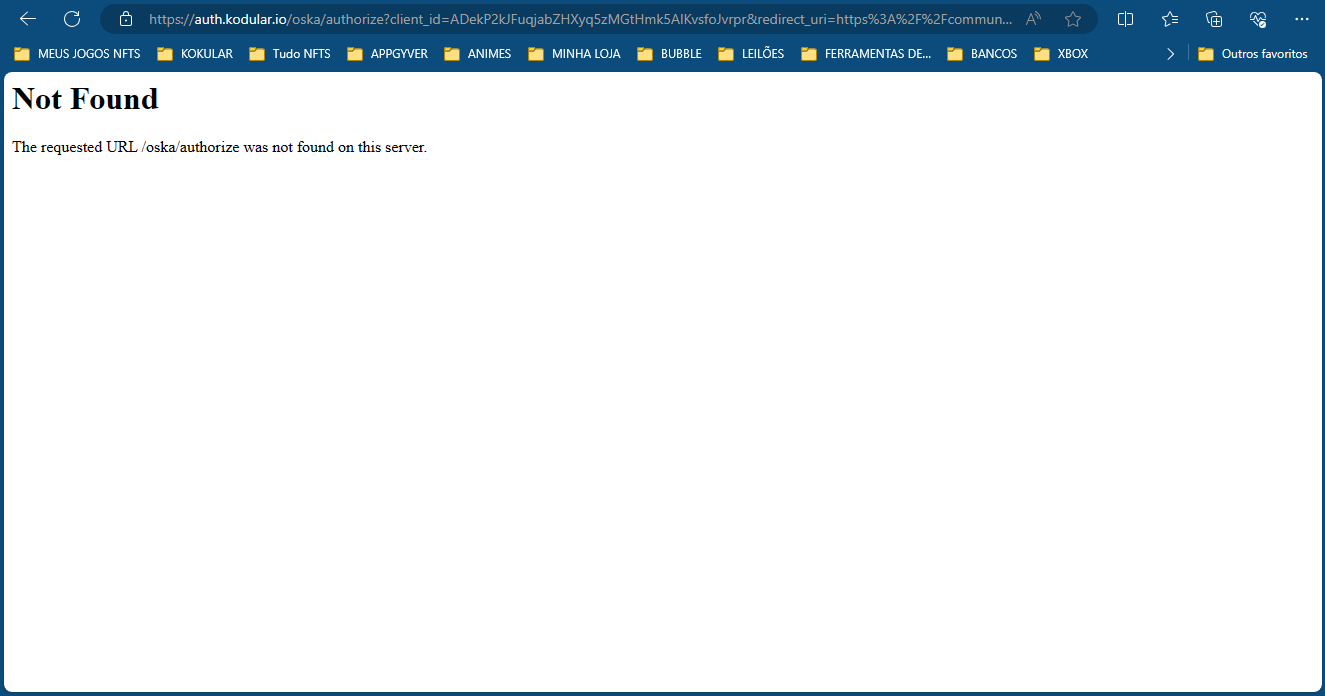
Task: Open the APPGYVER bookmarks folder
Action: coord(388,54)
